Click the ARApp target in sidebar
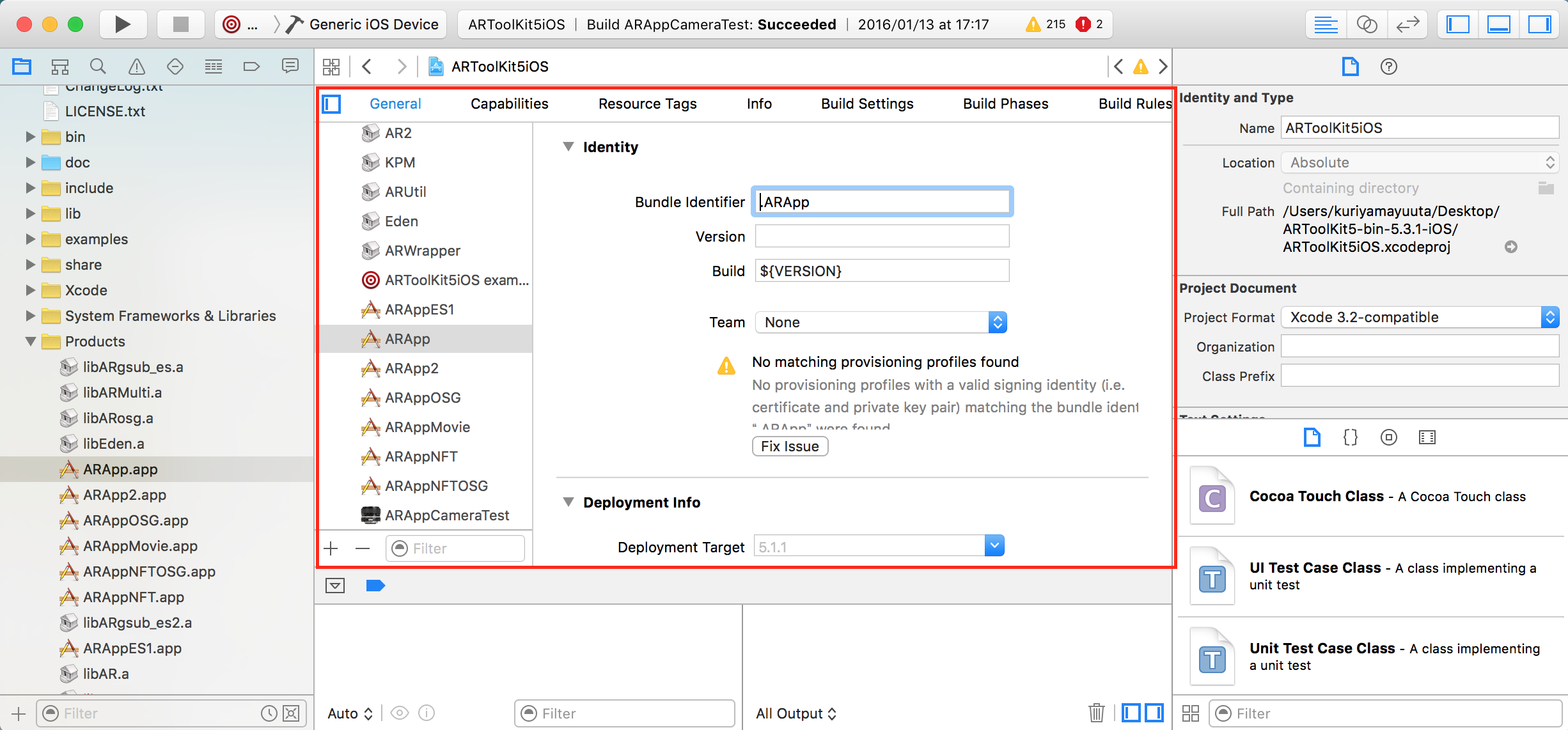Viewport: 1568px width, 730px height. (408, 338)
